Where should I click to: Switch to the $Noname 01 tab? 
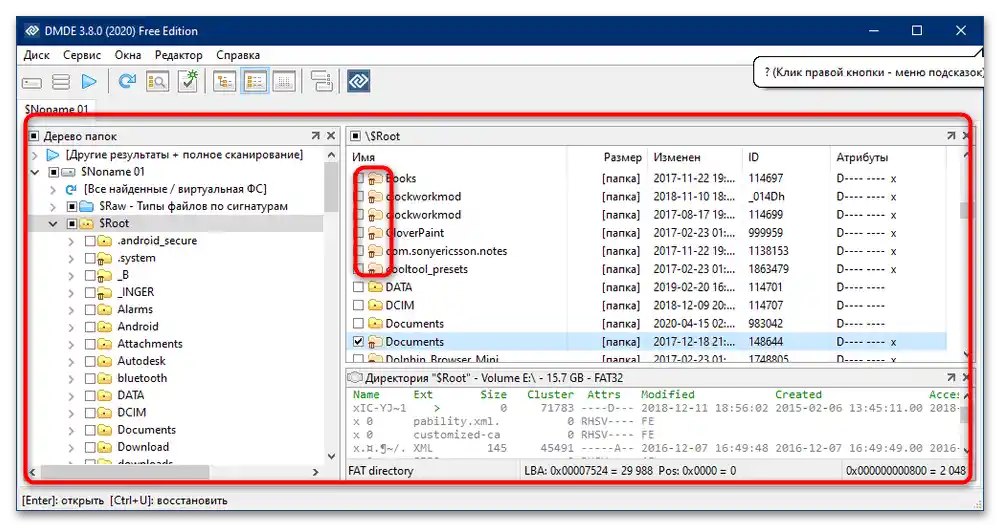tap(57, 109)
